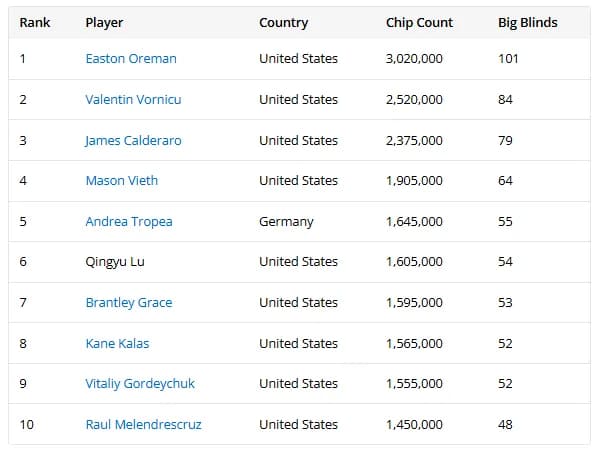Viewport: 602px width, 450px height.
Task: Click the Chip Count column header
Action: coord(419,23)
